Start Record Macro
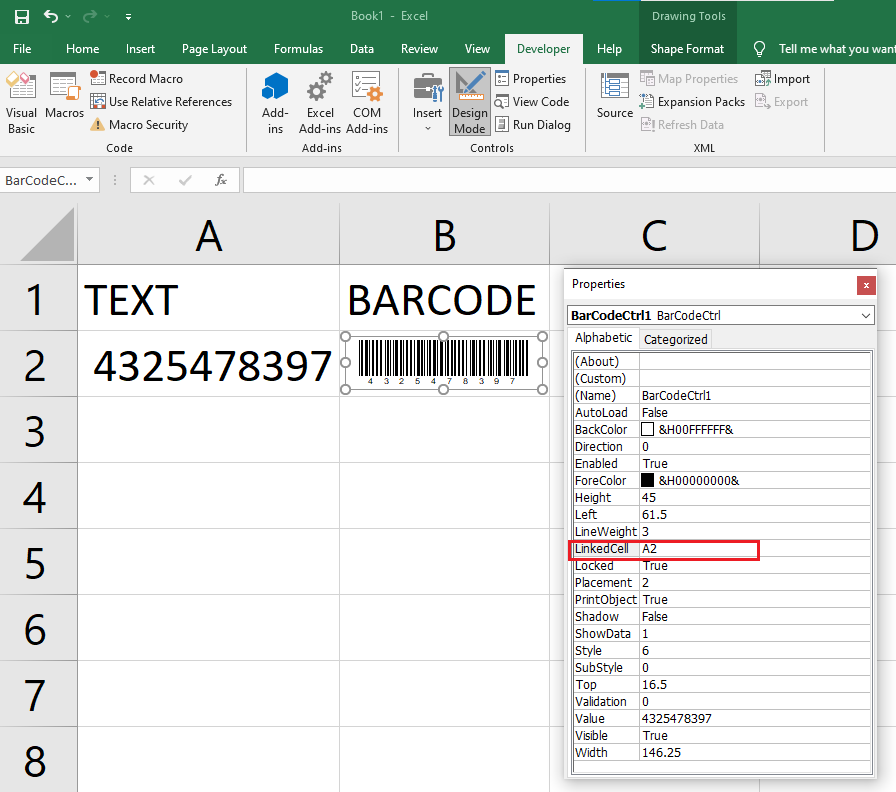Screen dimensions: 896x792 (137, 78)
